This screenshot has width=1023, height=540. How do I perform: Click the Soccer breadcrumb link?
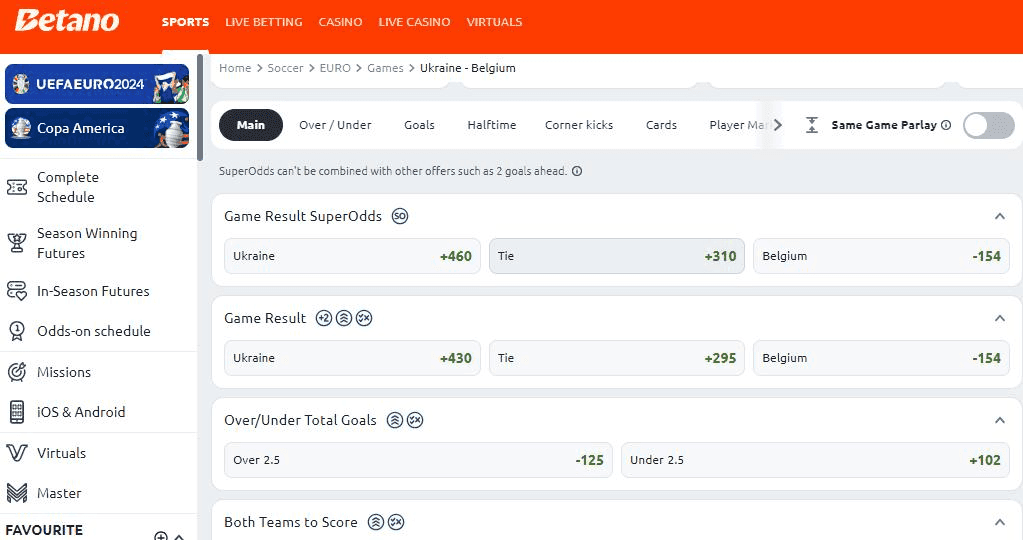click(285, 68)
